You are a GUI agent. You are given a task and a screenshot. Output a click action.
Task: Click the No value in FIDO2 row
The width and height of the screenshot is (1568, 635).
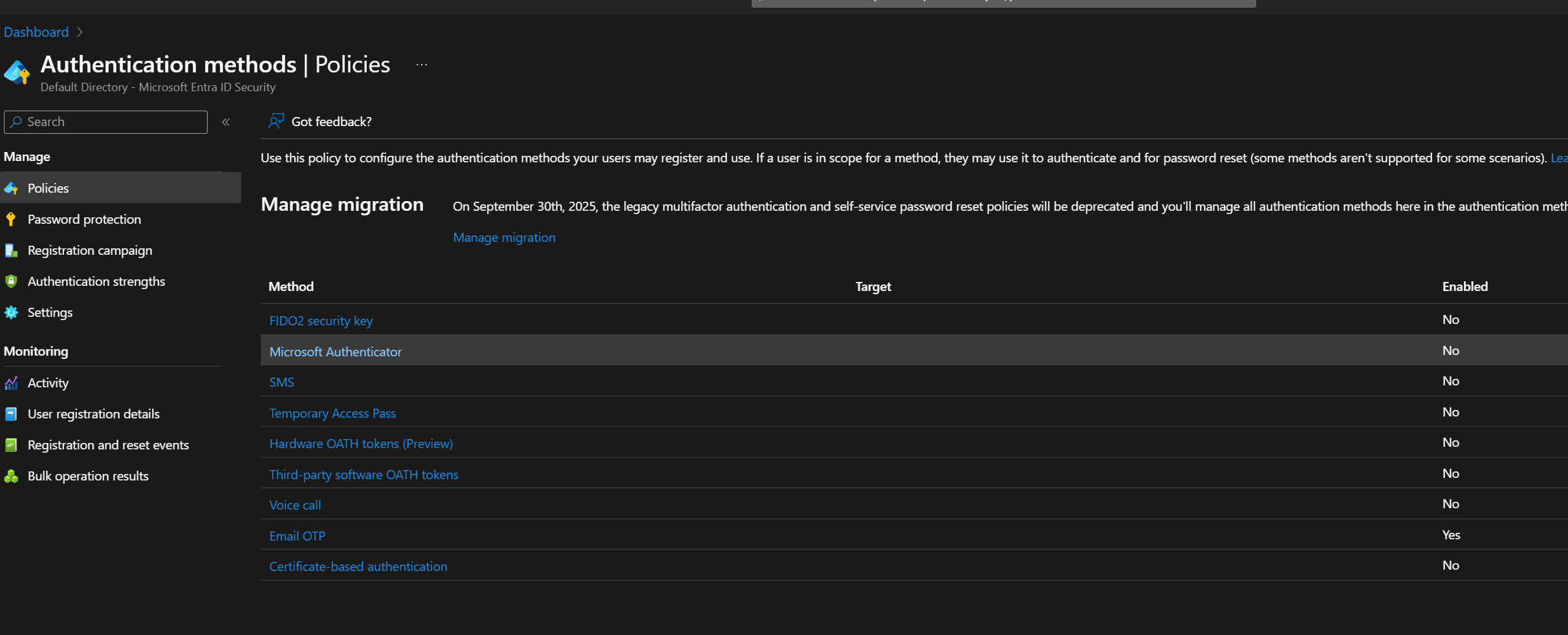(1450, 319)
